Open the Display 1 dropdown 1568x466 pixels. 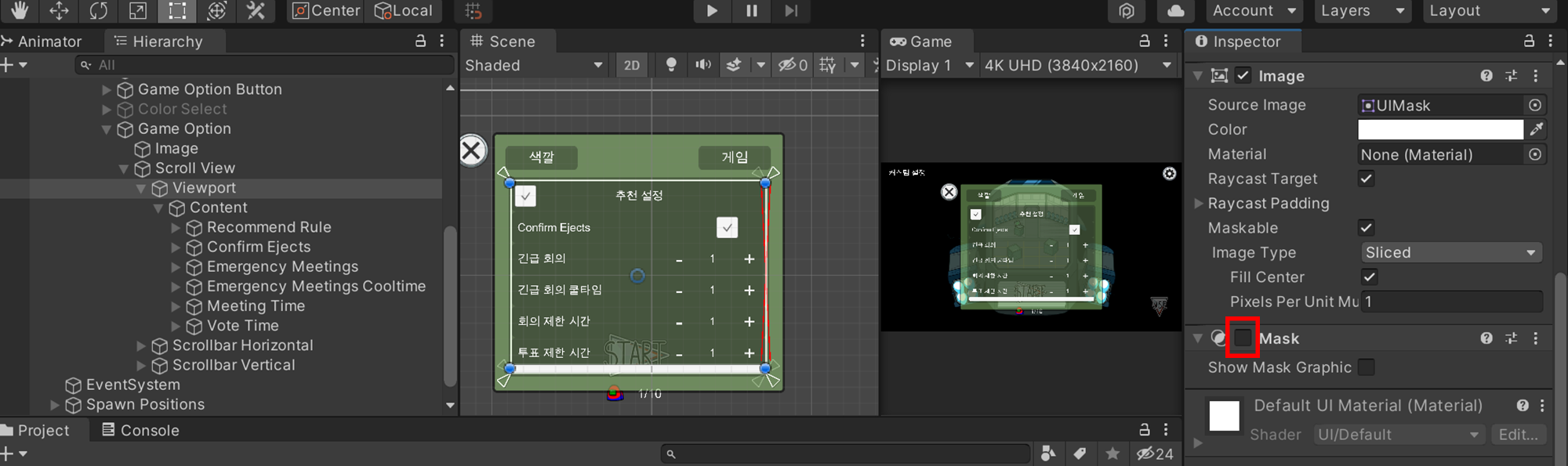(930, 65)
